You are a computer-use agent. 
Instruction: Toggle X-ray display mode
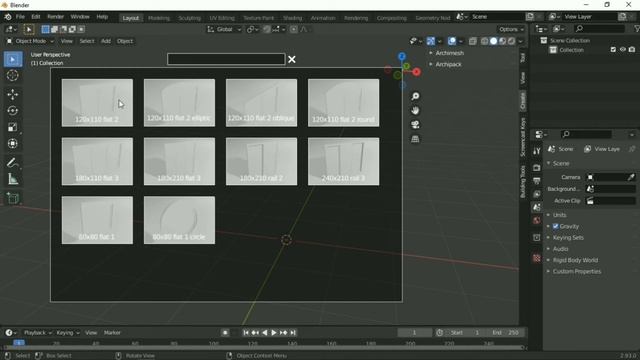473,41
